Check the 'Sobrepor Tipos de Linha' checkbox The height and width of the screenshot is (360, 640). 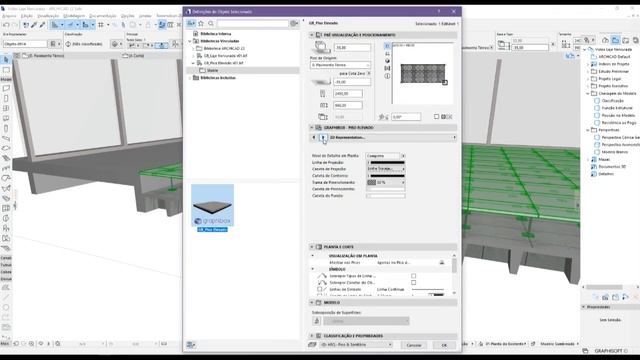tap(413, 276)
